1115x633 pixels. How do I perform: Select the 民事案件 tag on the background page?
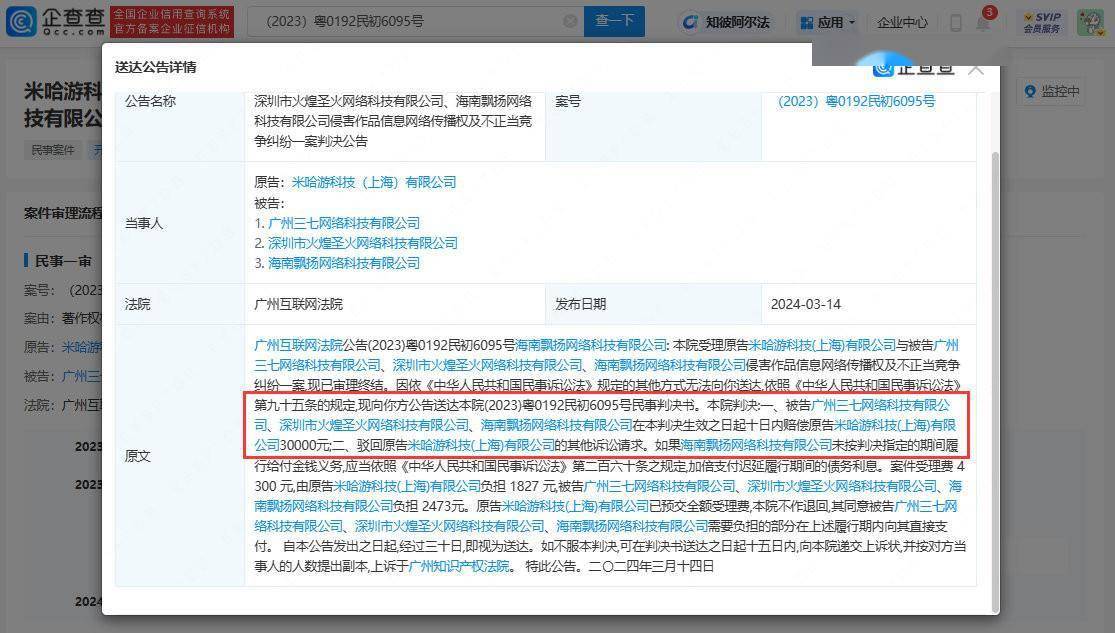coord(53,150)
